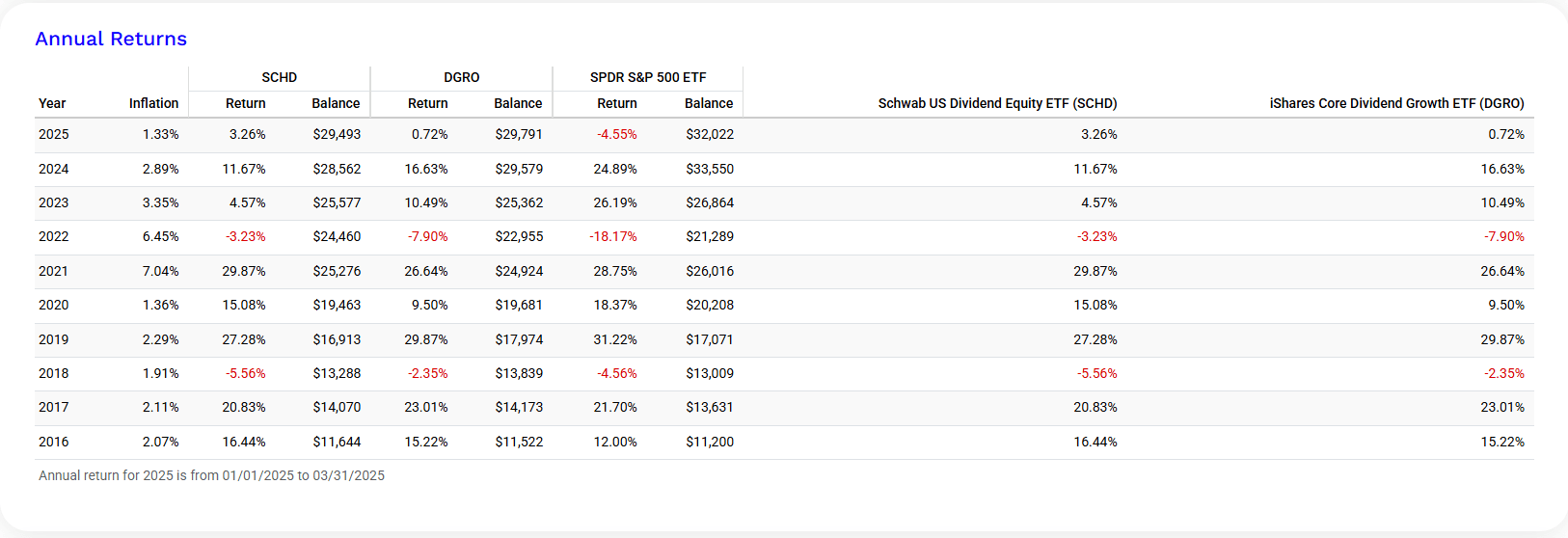Click the 2019 year row label
This screenshot has height=538, width=1568.
coord(54,339)
